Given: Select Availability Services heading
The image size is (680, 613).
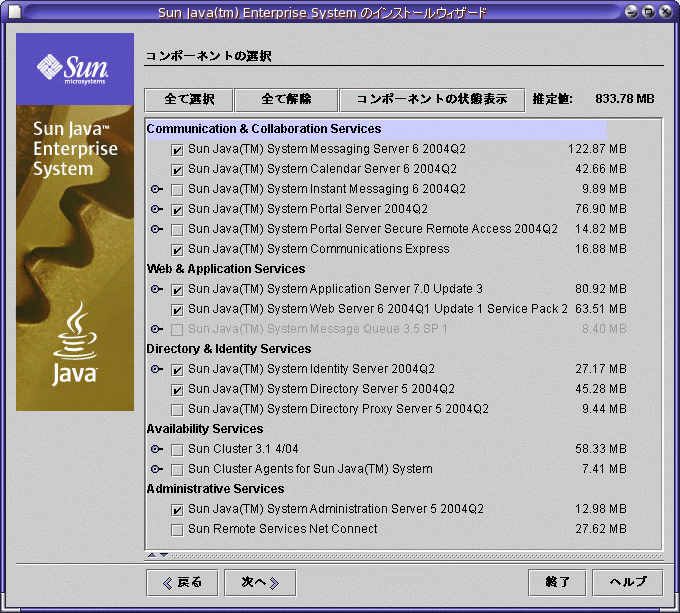Looking at the screenshot, I should [205, 429].
